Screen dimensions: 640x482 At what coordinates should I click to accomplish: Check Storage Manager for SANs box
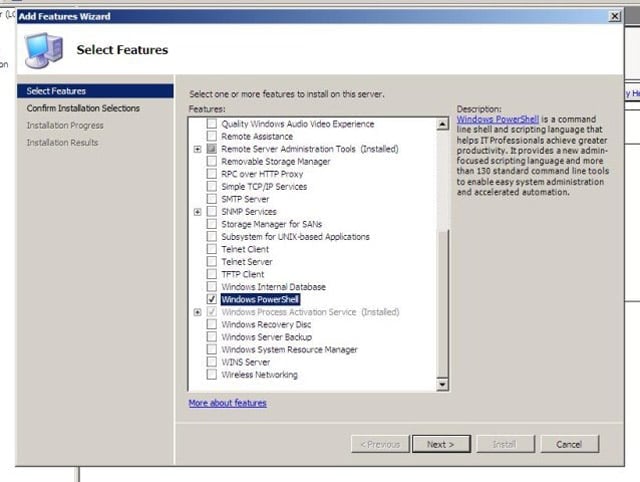(x=211, y=224)
